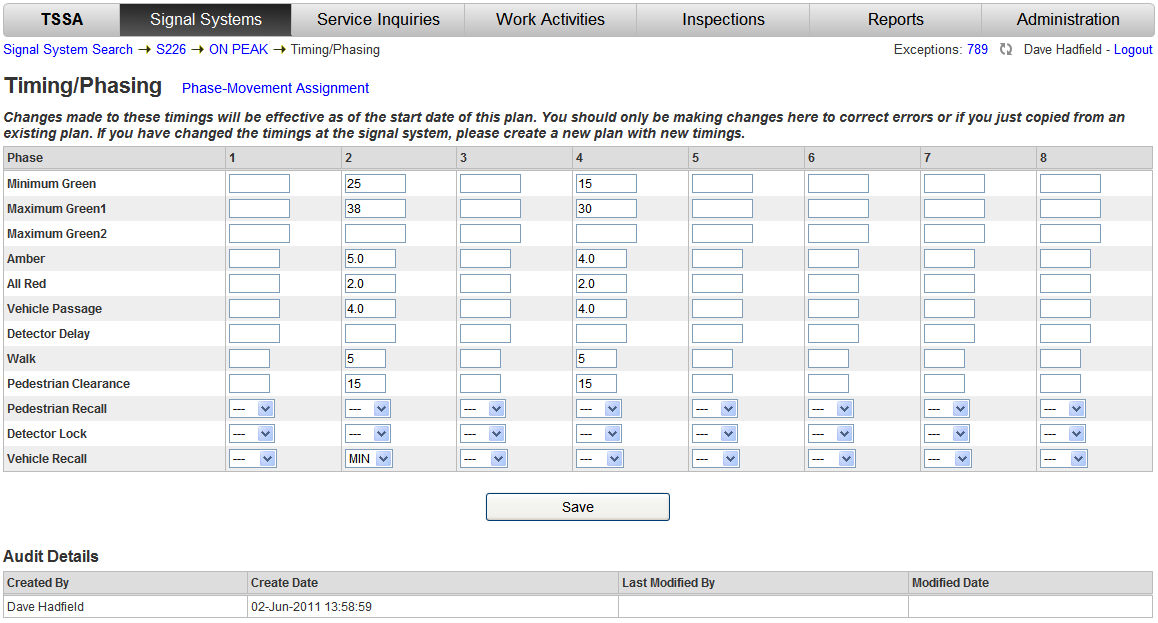Open the Phase-Movement Assignment link
This screenshot has height=623, width=1158.
[275, 88]
